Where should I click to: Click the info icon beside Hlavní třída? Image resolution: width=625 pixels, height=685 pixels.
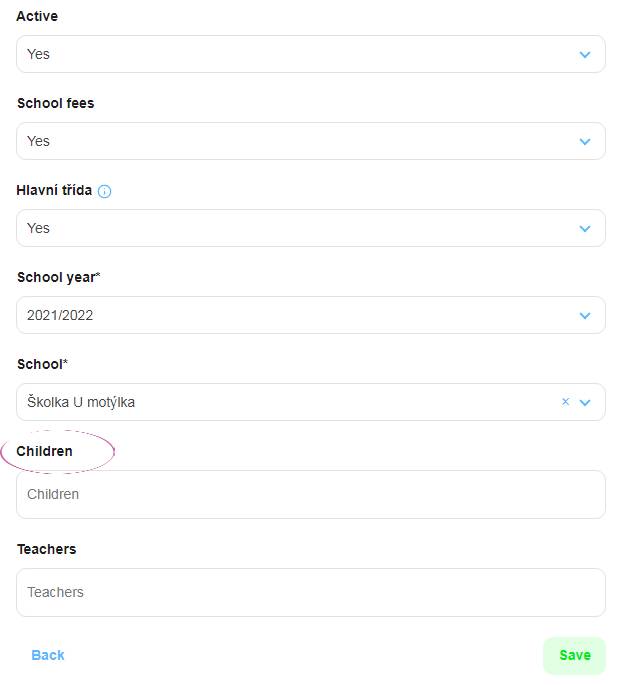tap(104, 191)
